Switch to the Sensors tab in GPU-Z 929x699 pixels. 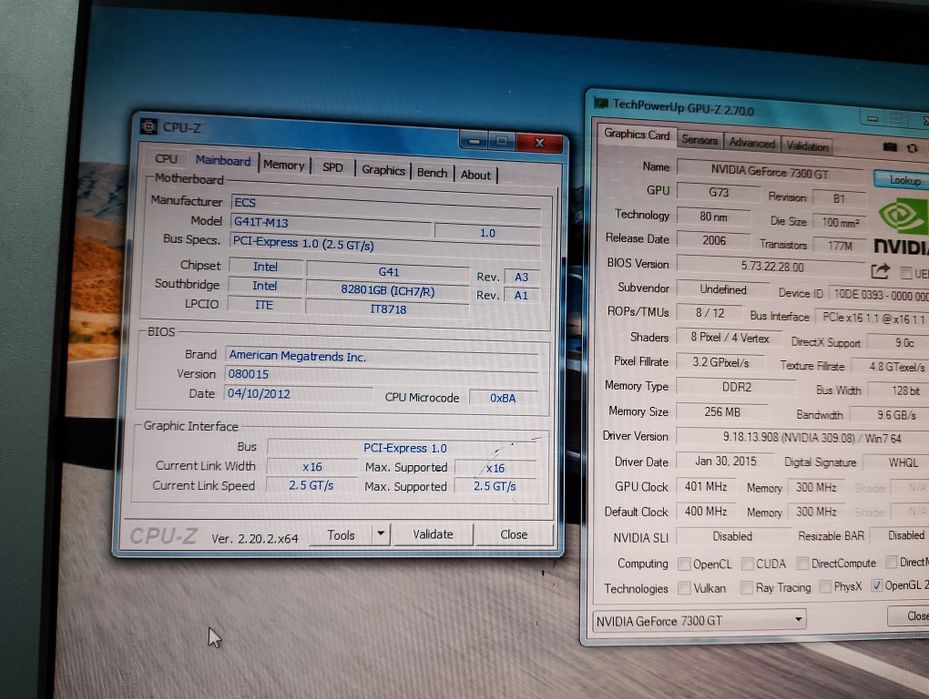coord(699,140)
